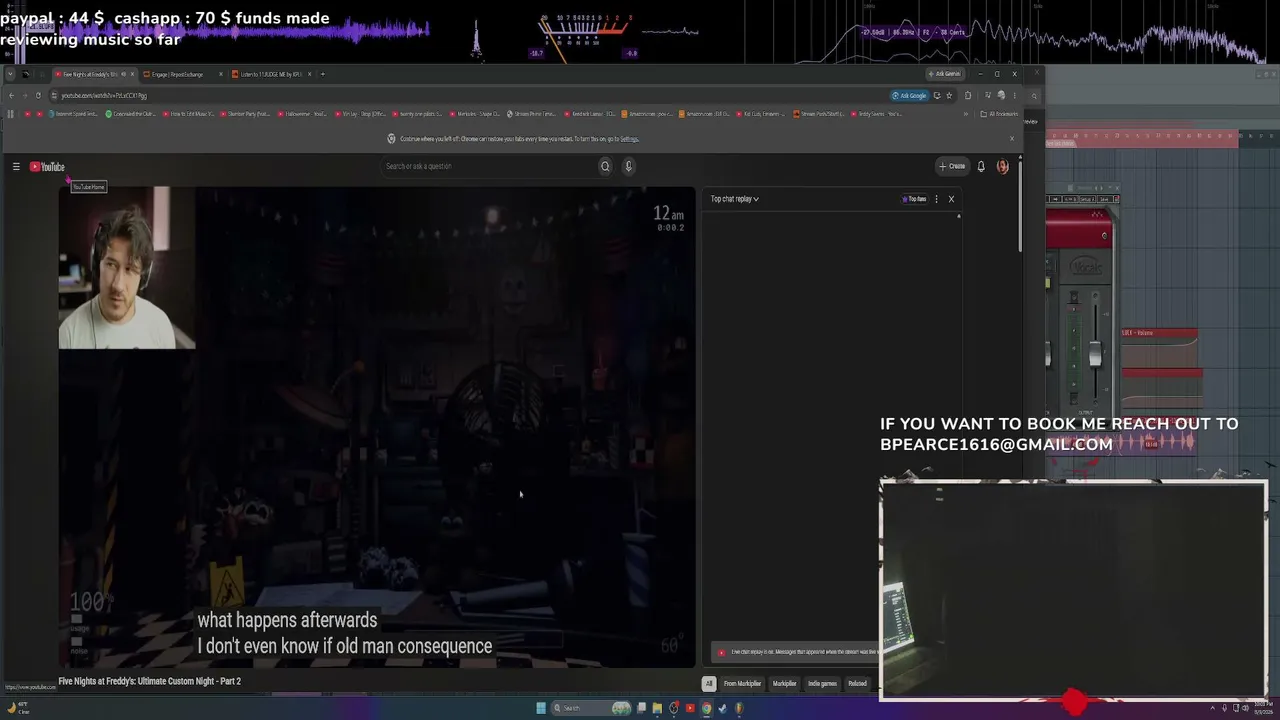Screen dimensions: 1280x720
Task: Grab the YouTube page vertical scrollbar
Action: point(1019,205)
